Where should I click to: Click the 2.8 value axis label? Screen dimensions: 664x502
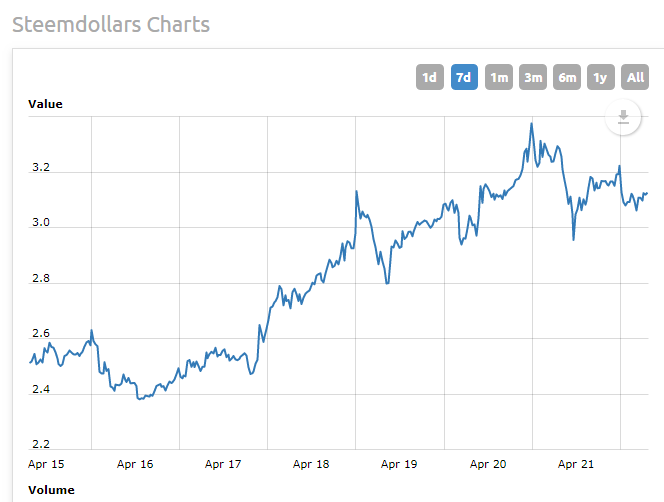point(40,279)
